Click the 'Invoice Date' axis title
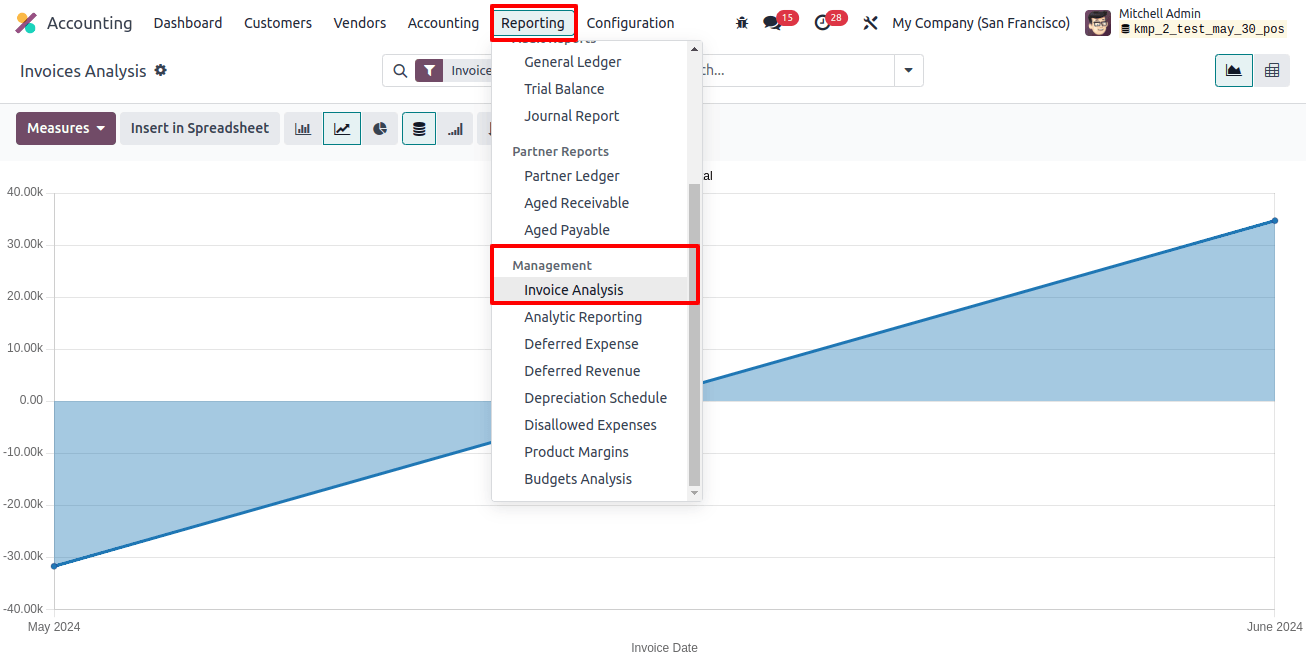This screenshot has width=1306, height=660. click(x=664, y=648)
